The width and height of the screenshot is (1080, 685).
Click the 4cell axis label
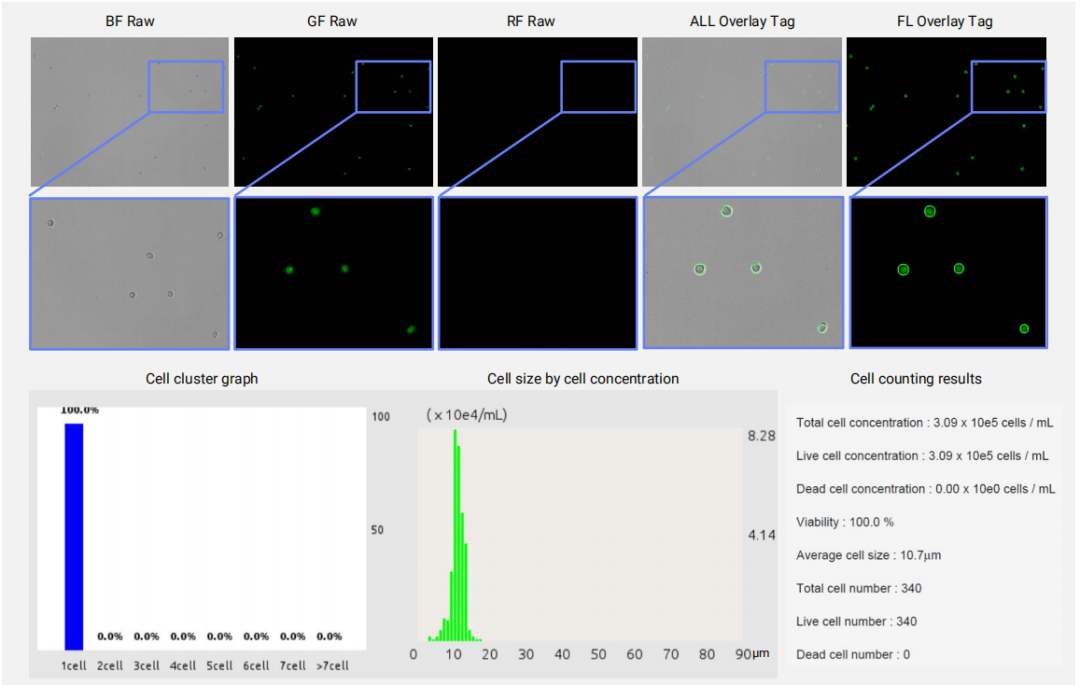[183, 666]
